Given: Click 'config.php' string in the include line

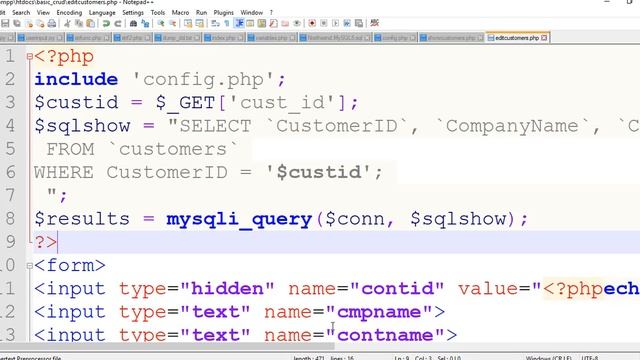Looking at the screenshot, I should click(204, 79).
